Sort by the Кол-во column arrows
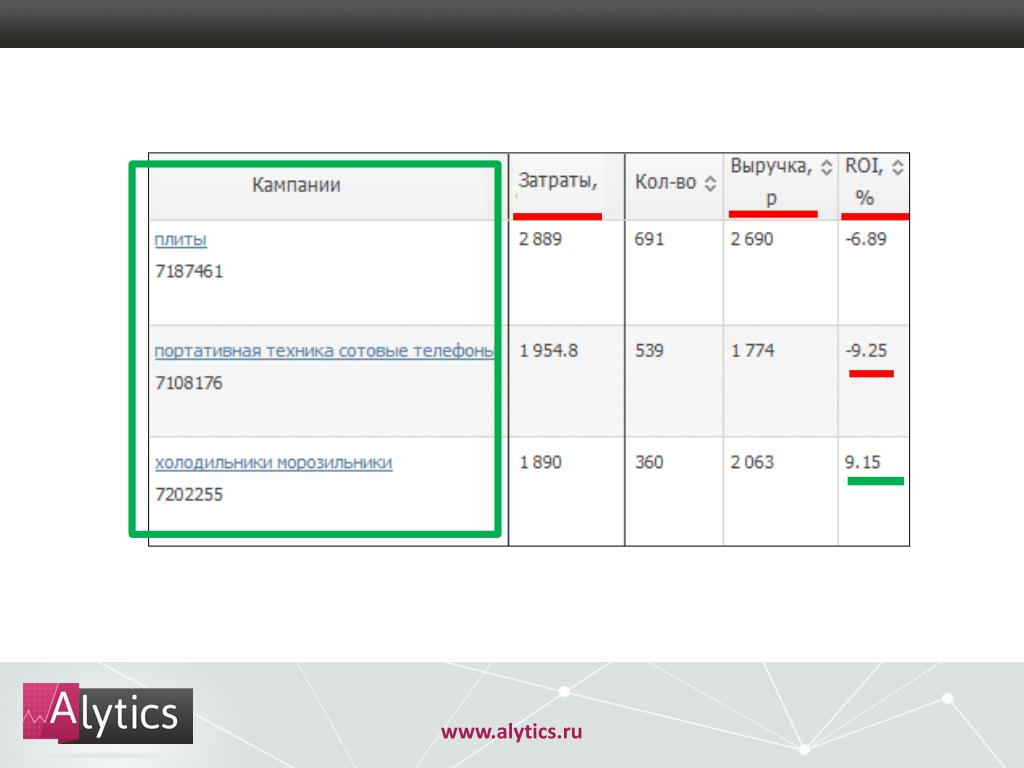 [711, 183]
